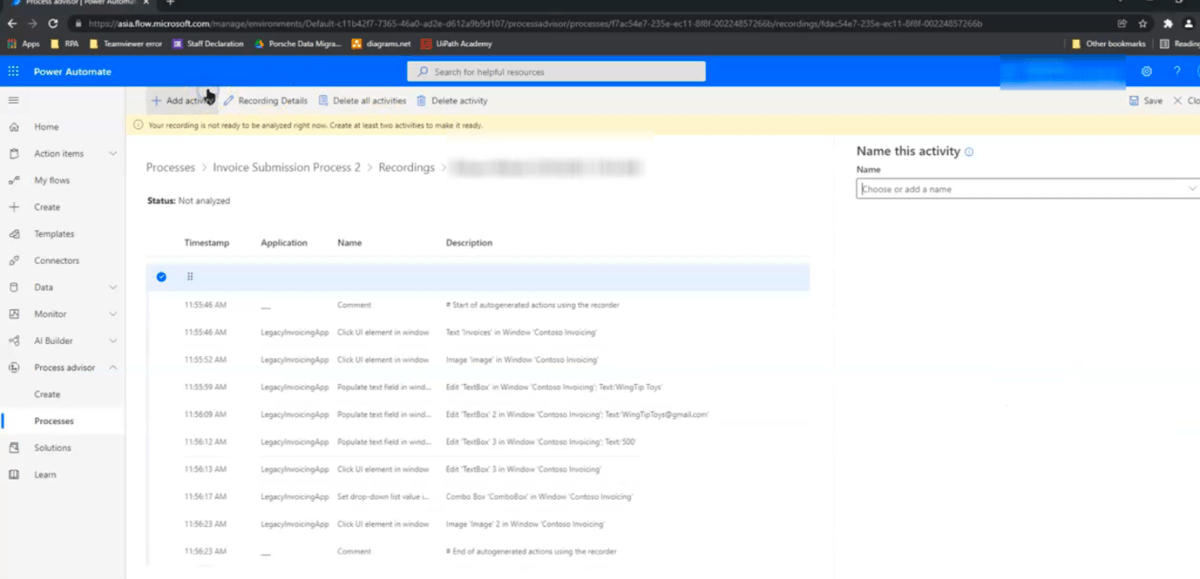
Task: Click the Templates icon in sidebar
Action: (x=14, y=234)
